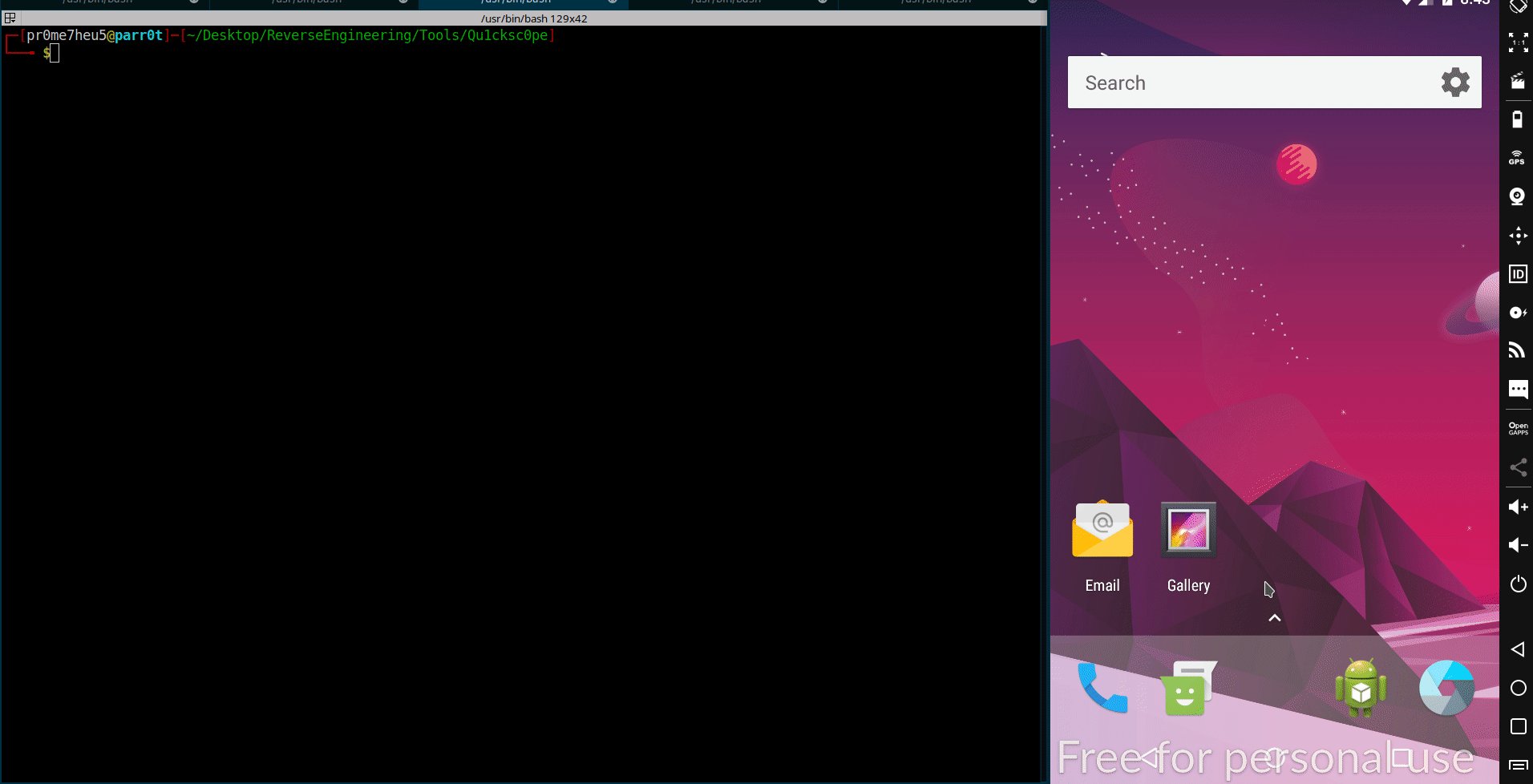Open the webcam Camera widget in the sidebar
Image resolution: width=1533 pixels, height=784 pixels.
pos(1517,196)
